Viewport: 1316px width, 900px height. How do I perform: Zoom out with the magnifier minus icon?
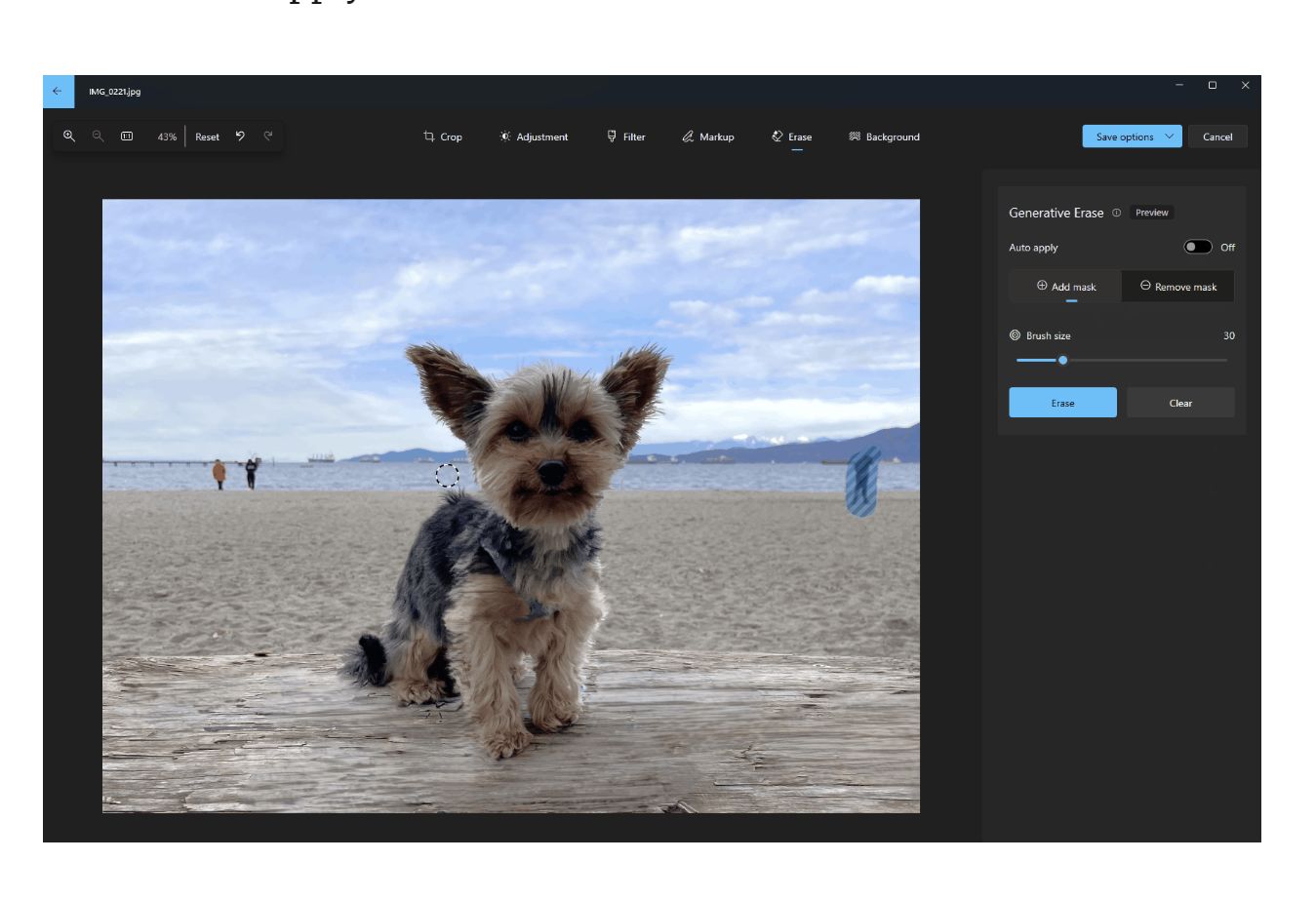pos(98,137)
